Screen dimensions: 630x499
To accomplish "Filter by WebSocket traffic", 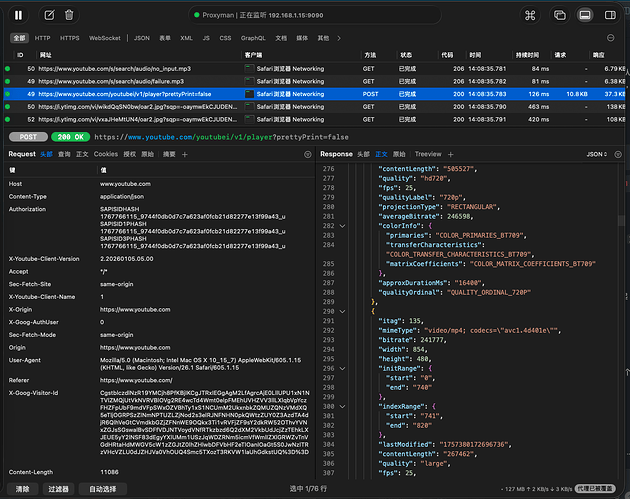I will (x=104, y=38).
